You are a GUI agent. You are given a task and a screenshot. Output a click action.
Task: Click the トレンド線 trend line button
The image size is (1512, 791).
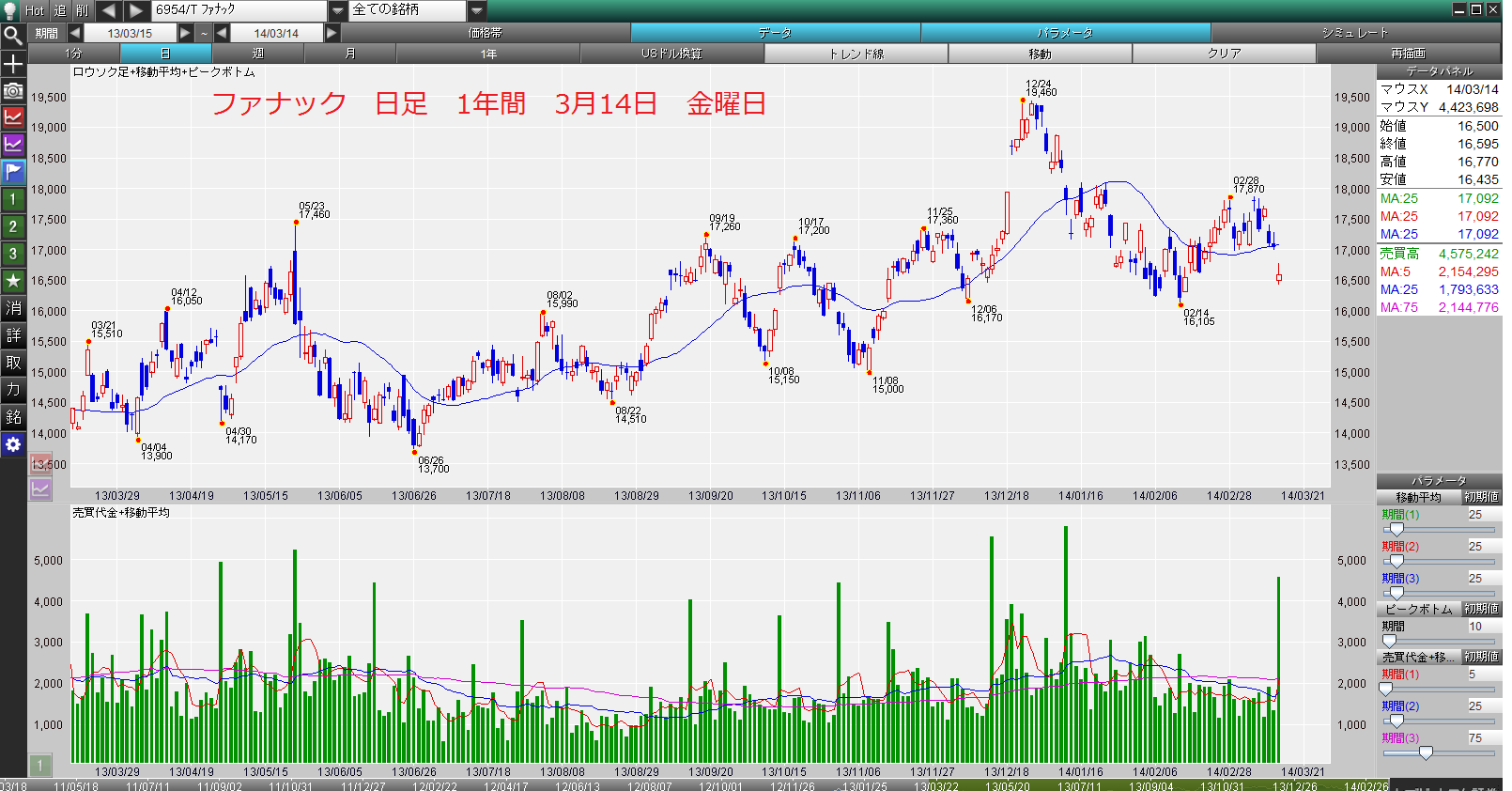(x=856, y=54)
